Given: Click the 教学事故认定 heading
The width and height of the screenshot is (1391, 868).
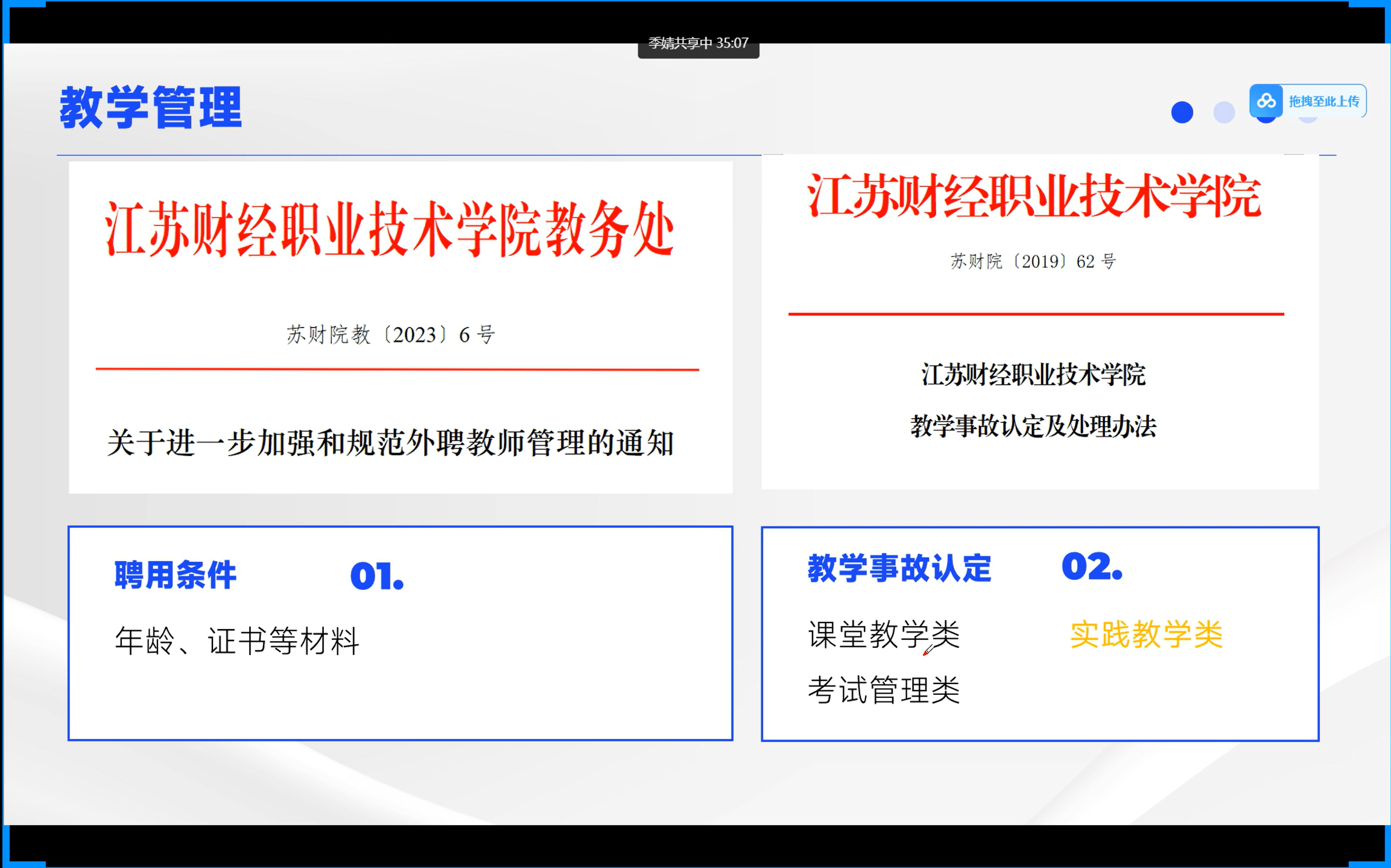Looking at the screenshot, I should tap(899, 568).
